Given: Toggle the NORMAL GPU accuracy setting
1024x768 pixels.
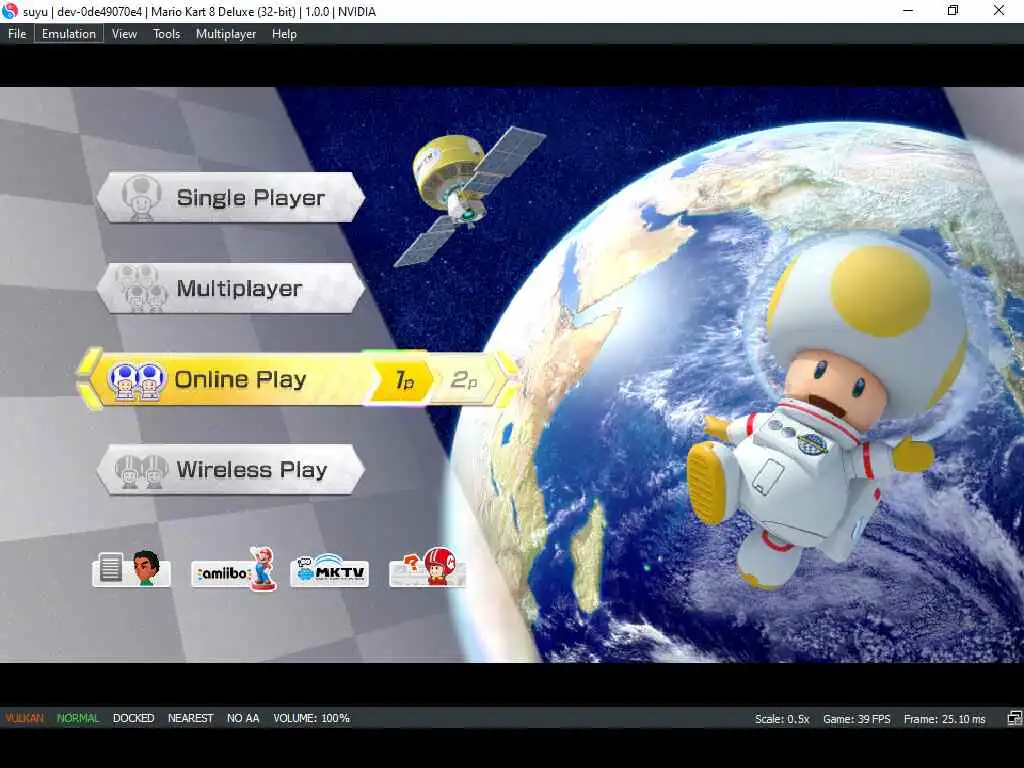Looking at the screenshot, I should pos(78,718).
